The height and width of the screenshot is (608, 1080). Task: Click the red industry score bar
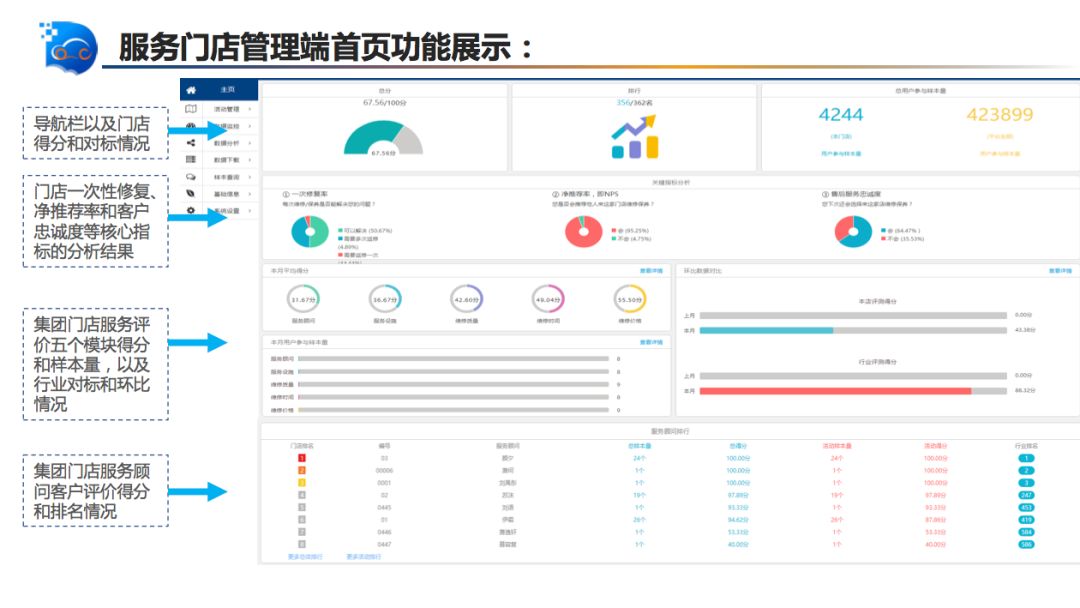pyautogui.click(x=835, y=391)
